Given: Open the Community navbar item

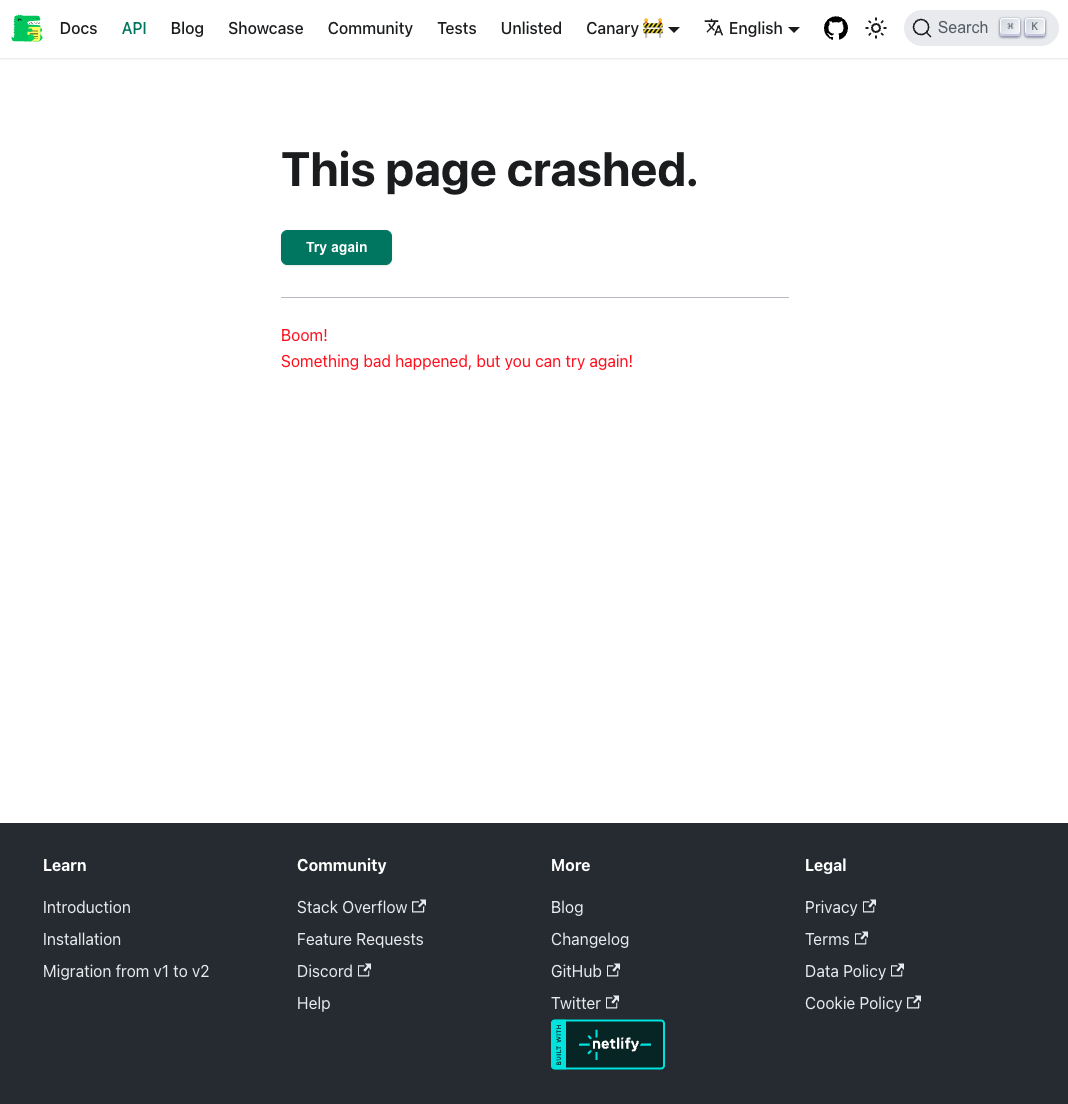Looking at the screenshot, I should point(370,28).
